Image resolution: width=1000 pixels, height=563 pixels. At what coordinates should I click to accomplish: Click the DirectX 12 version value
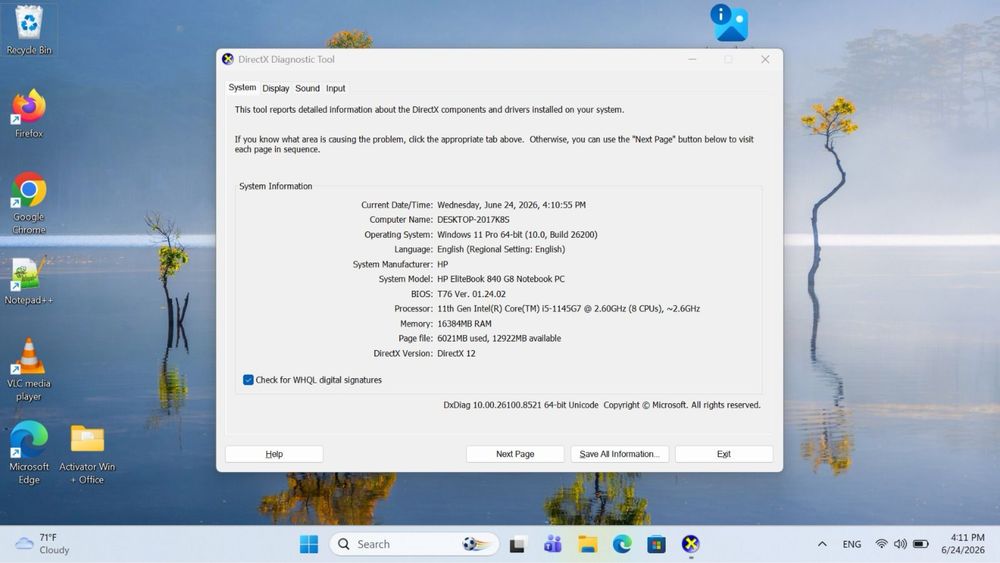456,353
